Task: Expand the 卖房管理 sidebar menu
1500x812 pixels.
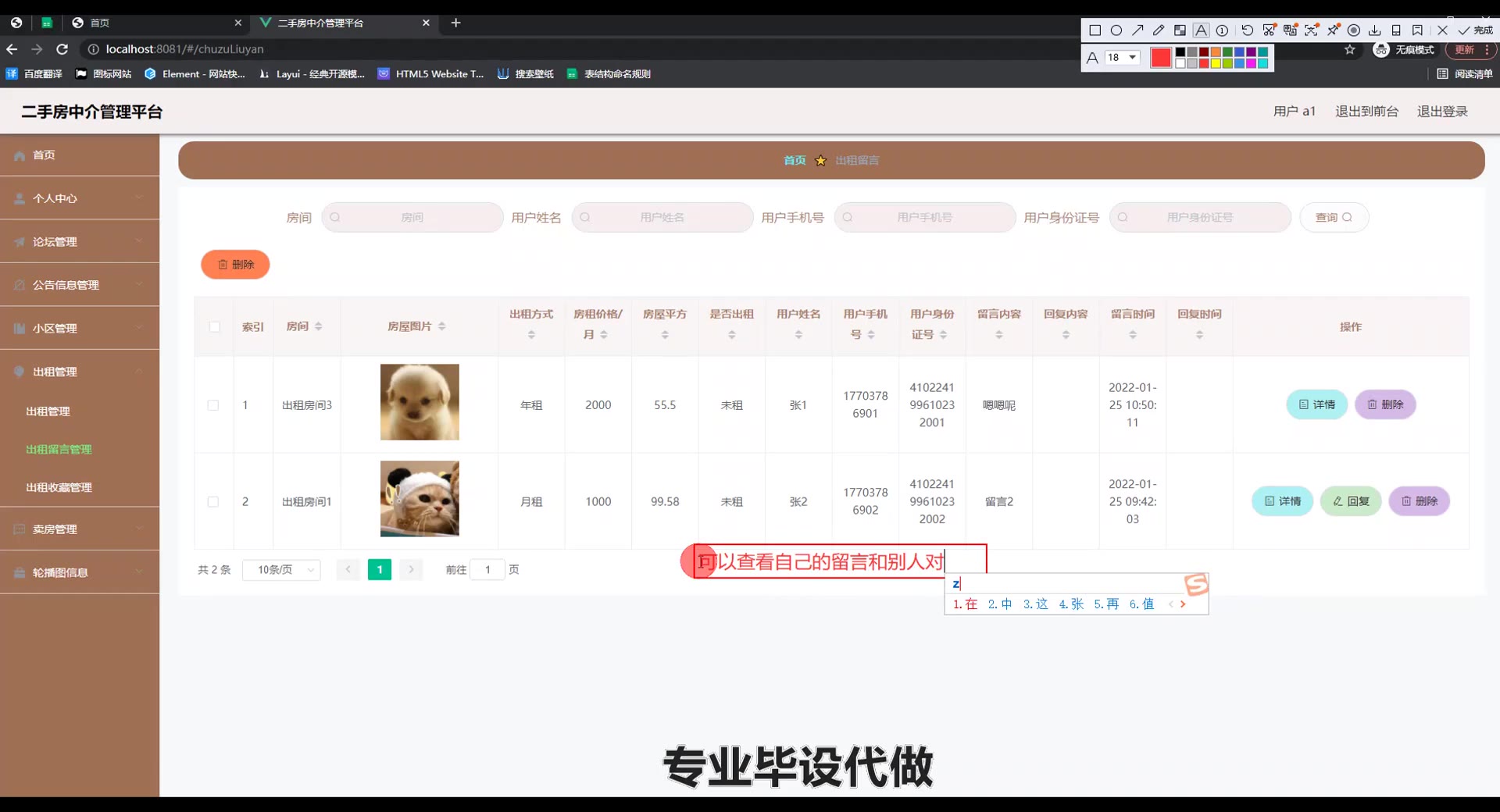Action: [80, 529]
